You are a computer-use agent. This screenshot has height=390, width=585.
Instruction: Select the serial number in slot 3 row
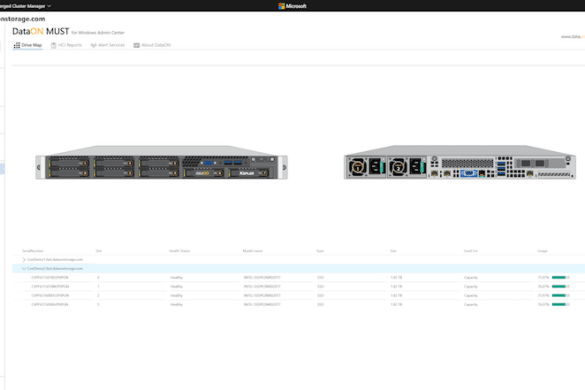click(x=50, y=305)
